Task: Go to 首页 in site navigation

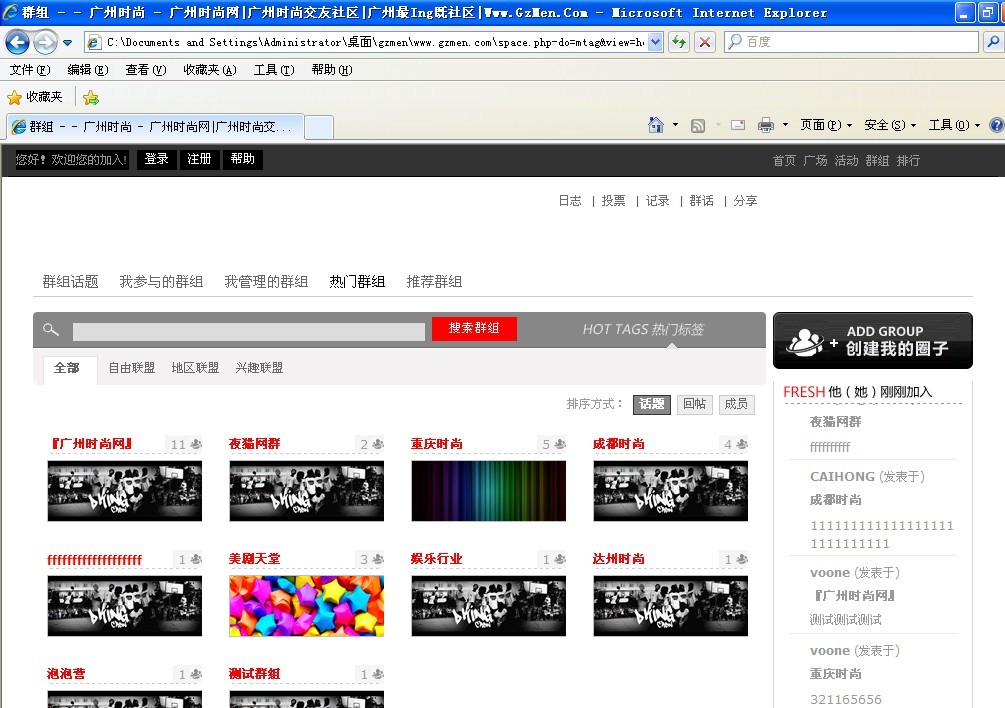Action: point(784,161)
